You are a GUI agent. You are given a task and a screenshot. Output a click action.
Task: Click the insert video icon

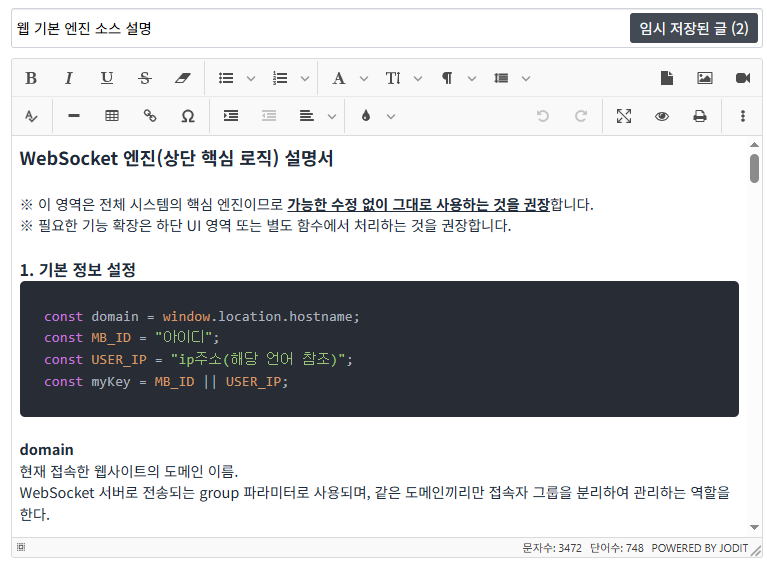tap(743, 78)
